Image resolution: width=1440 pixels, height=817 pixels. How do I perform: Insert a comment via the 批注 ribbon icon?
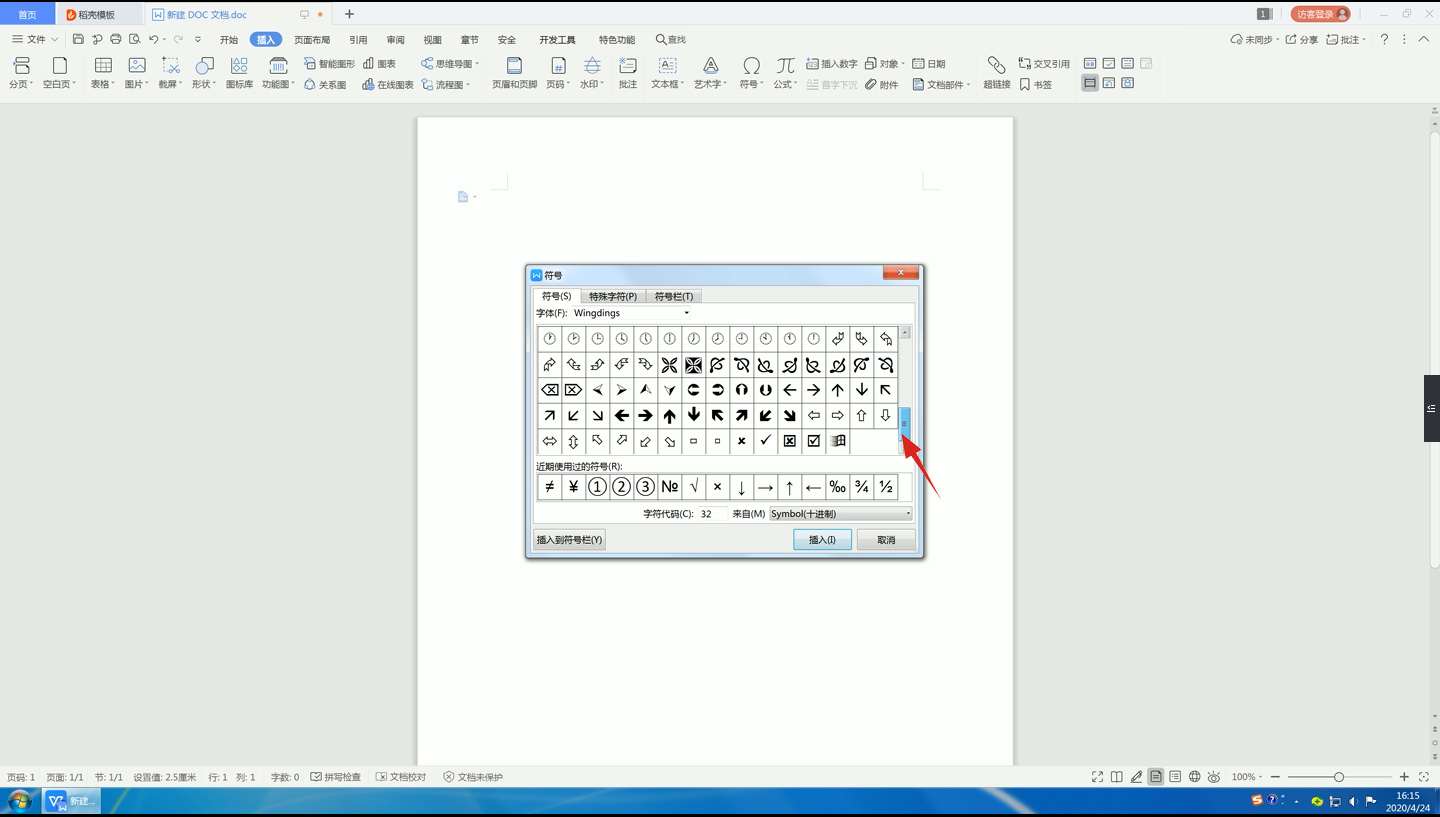click(x=628, y=73)
